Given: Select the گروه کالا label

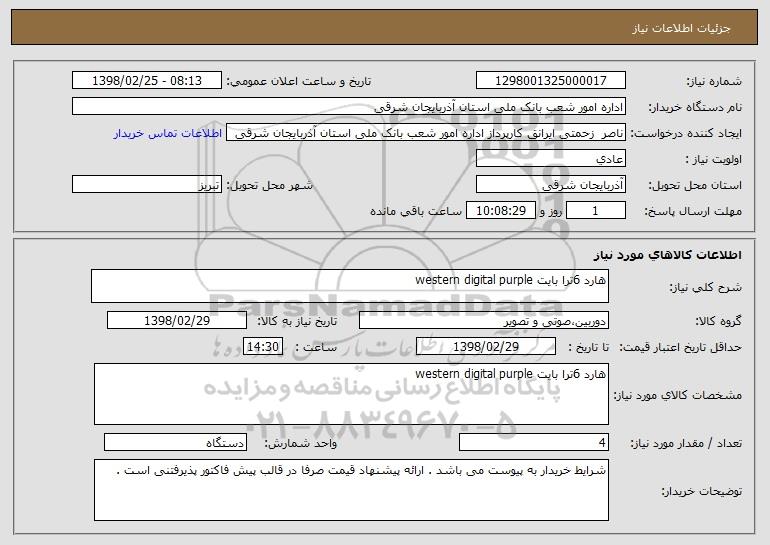Looking at the screenshot, I should (718, 321).
